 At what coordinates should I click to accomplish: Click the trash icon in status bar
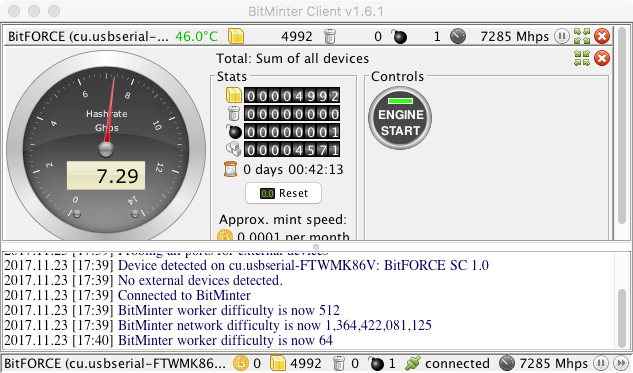(339, 363)
